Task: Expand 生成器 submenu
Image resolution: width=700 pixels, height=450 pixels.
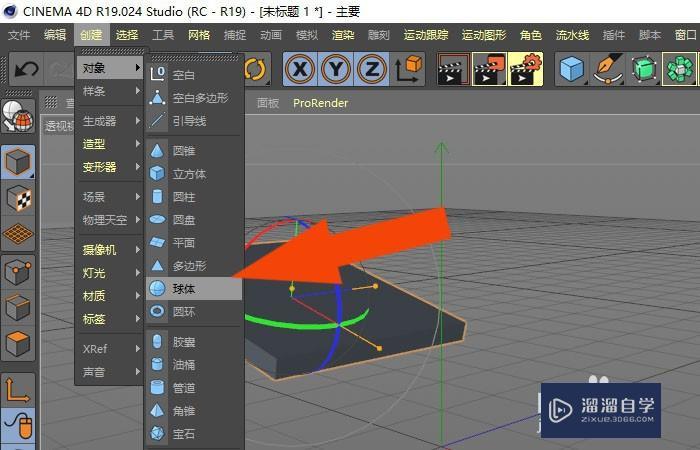Action: tap(110, 121)
